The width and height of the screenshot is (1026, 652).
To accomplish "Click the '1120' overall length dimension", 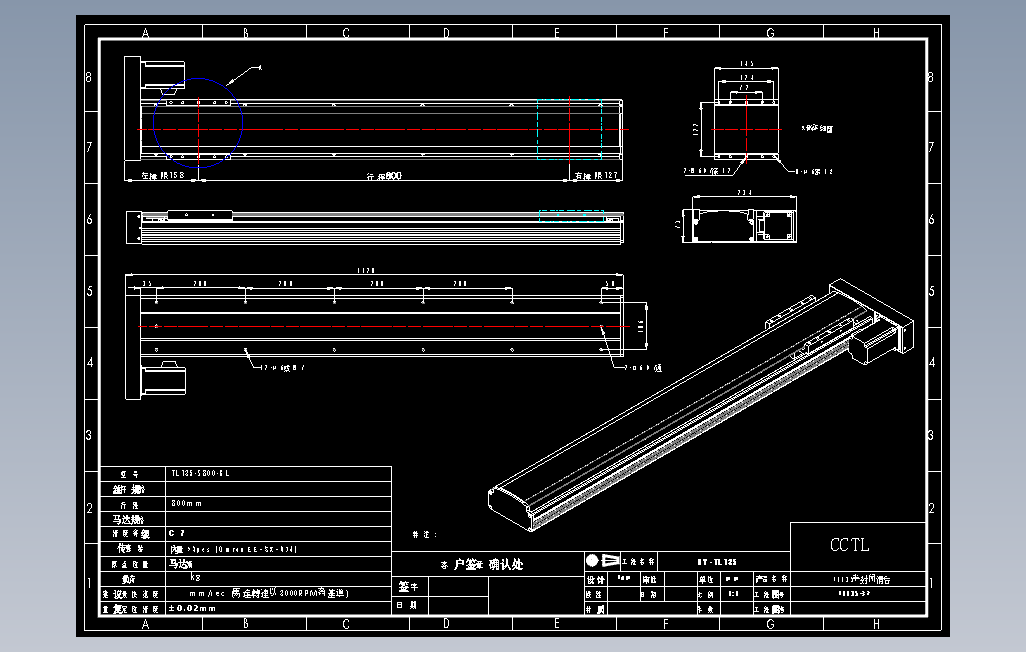I will (366, 270).
